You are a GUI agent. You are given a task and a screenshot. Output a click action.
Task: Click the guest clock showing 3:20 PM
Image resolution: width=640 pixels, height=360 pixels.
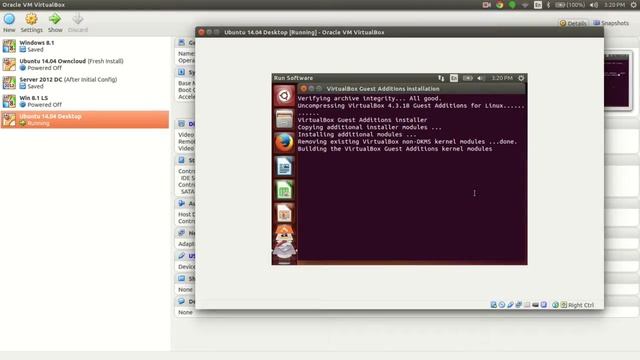pyautogui.click(x=502, y=78)
